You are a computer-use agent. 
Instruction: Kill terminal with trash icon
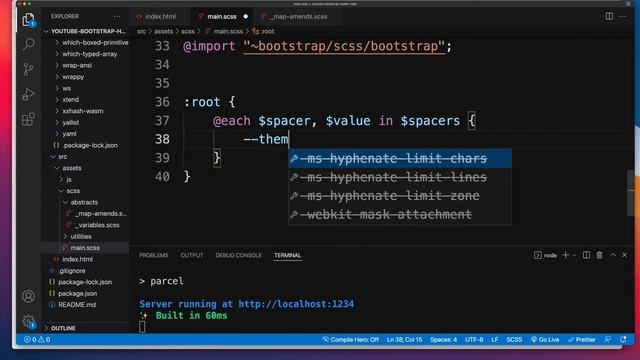click(599, 255)
